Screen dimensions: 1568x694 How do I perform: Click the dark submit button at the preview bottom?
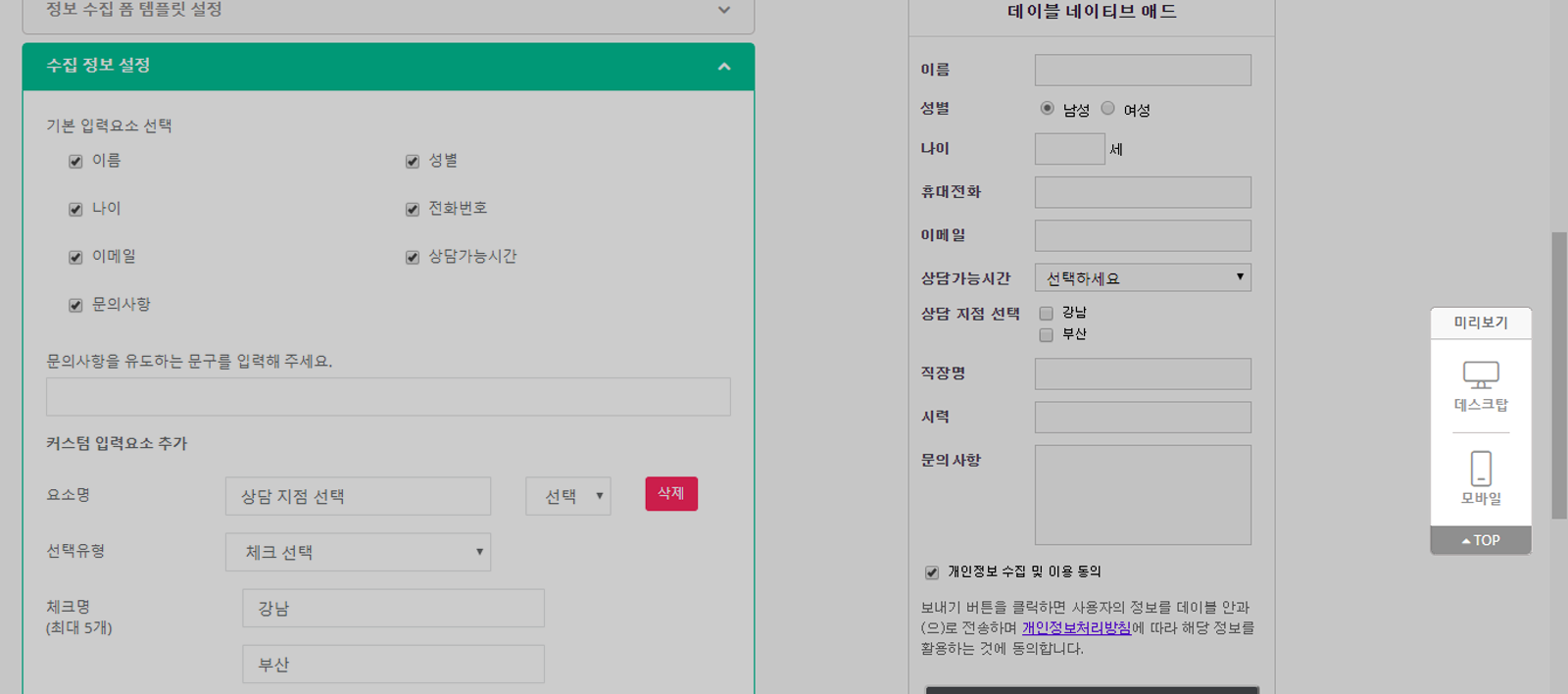click(1092, 690)
